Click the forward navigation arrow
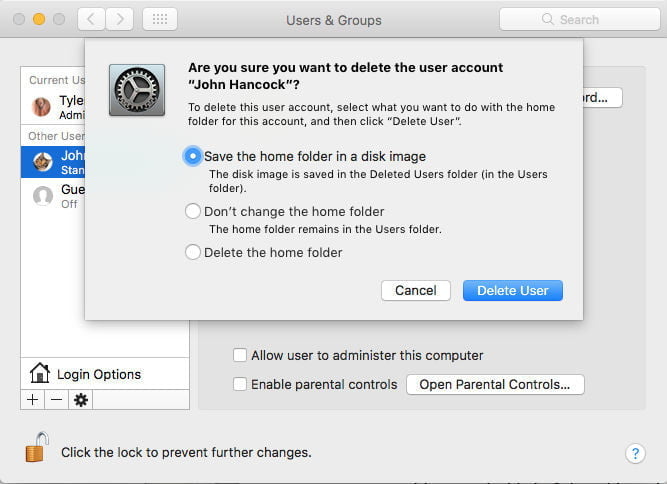 pos(120,19)
